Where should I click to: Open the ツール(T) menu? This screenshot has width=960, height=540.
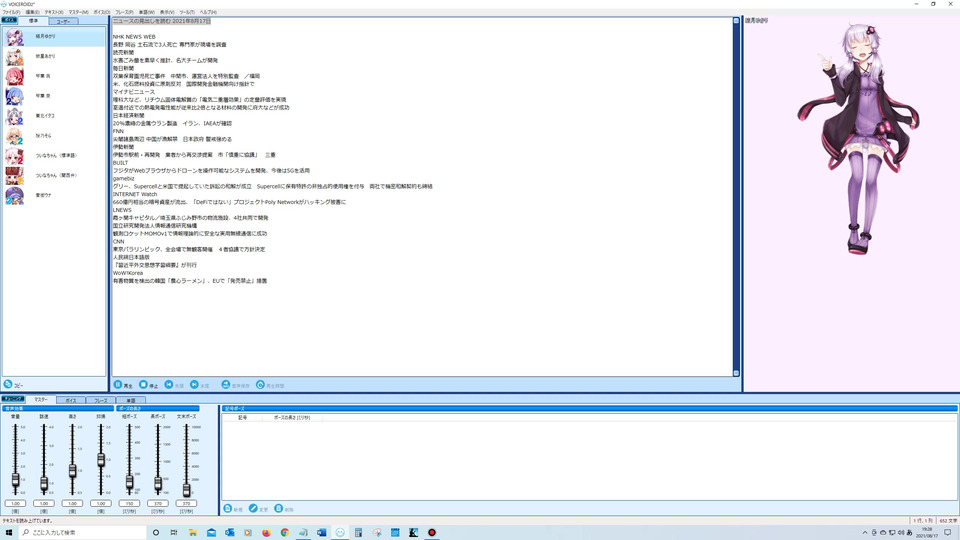187,12
